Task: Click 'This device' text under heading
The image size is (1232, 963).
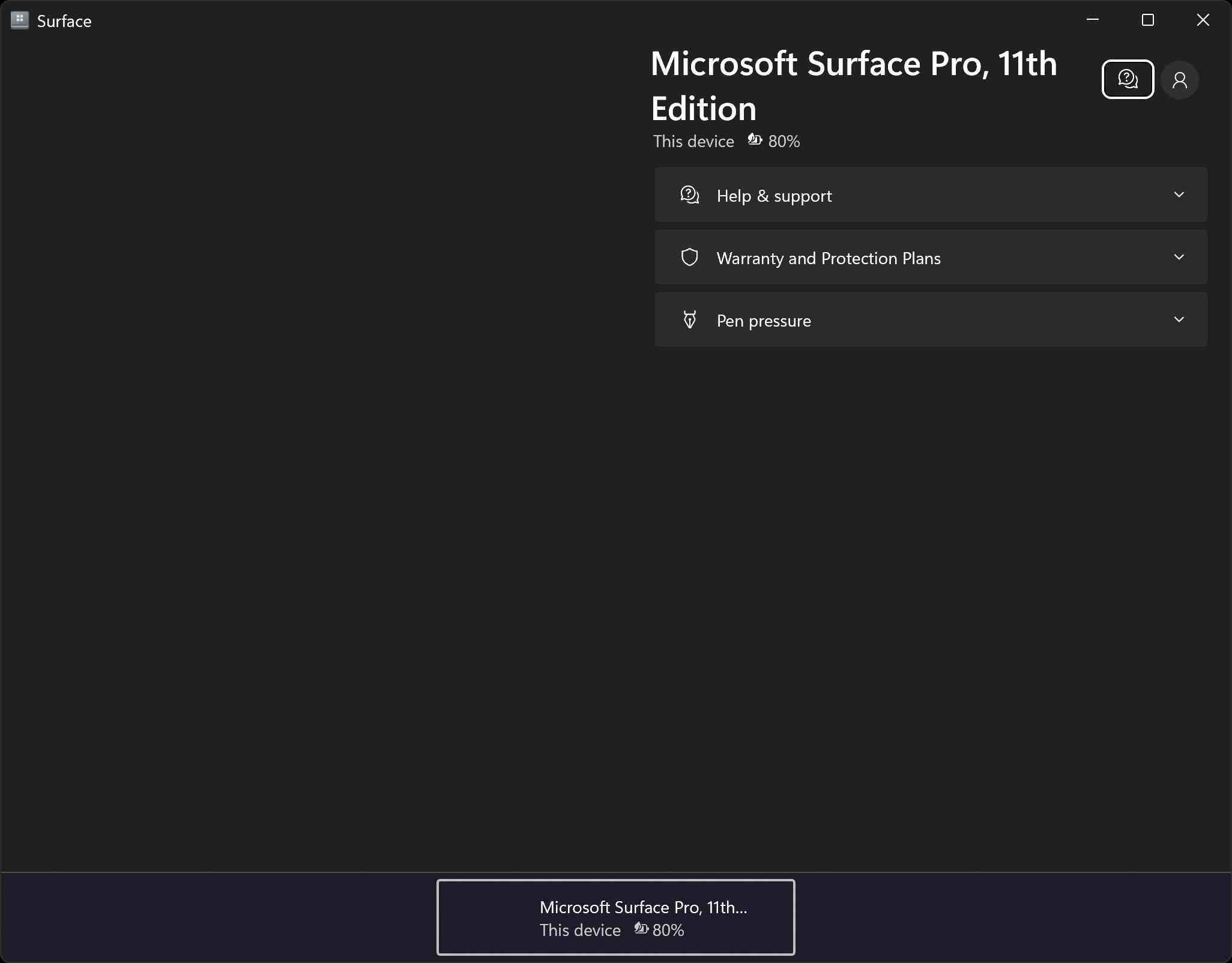Action: click(x=693, y=141)
